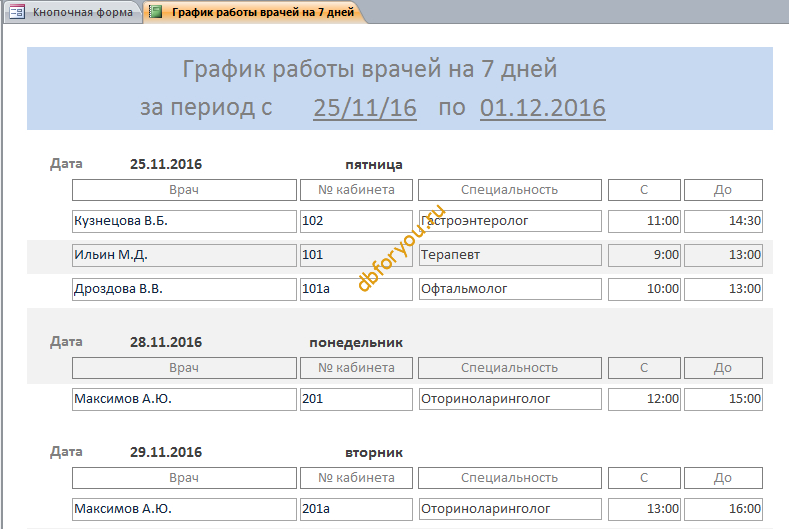Click the weekday label вторник
Screen dimensions: 789x529
[x=374, y=452]
